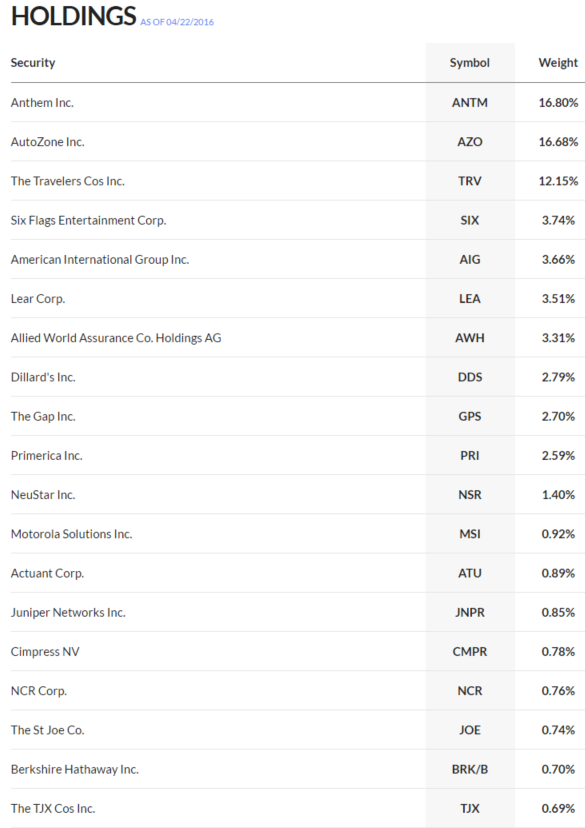Open the Anthem Inc. holding
This screenshot has width=585, height=828.
(x=42, y=102)
